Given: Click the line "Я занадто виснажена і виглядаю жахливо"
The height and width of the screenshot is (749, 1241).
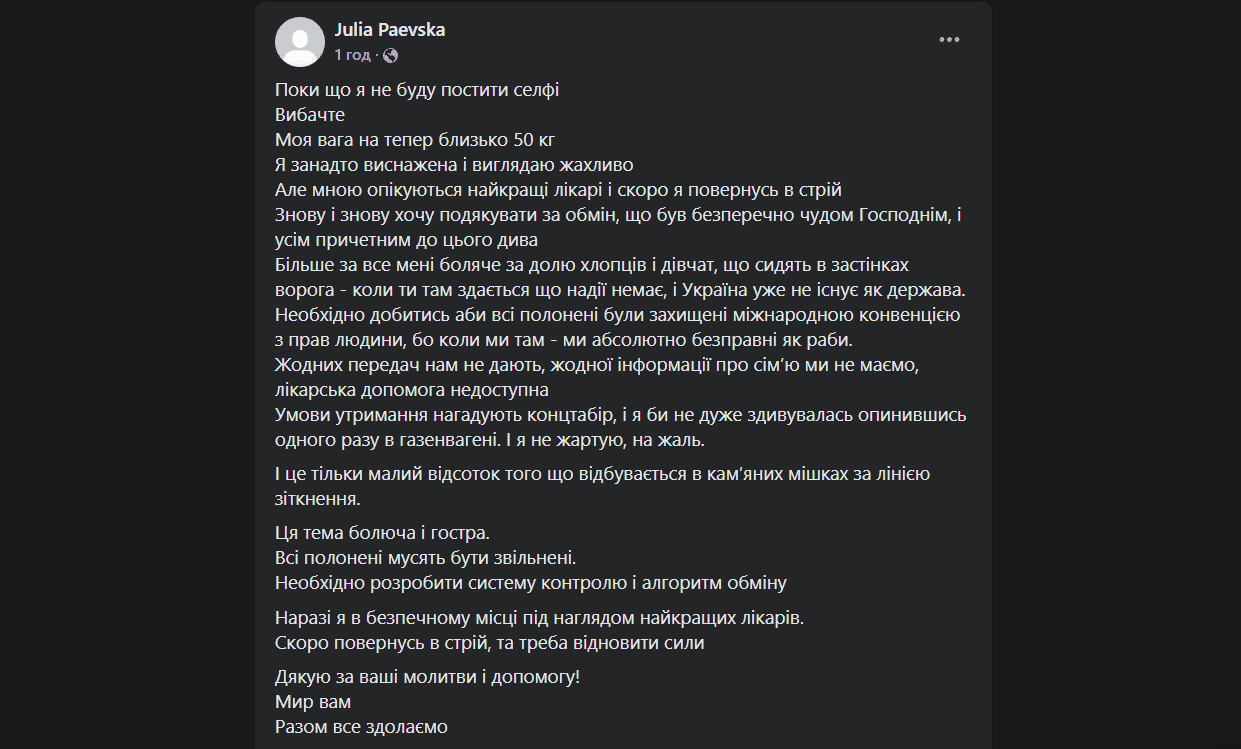Looking at the screenshot, I should click(x=454, y=164).
